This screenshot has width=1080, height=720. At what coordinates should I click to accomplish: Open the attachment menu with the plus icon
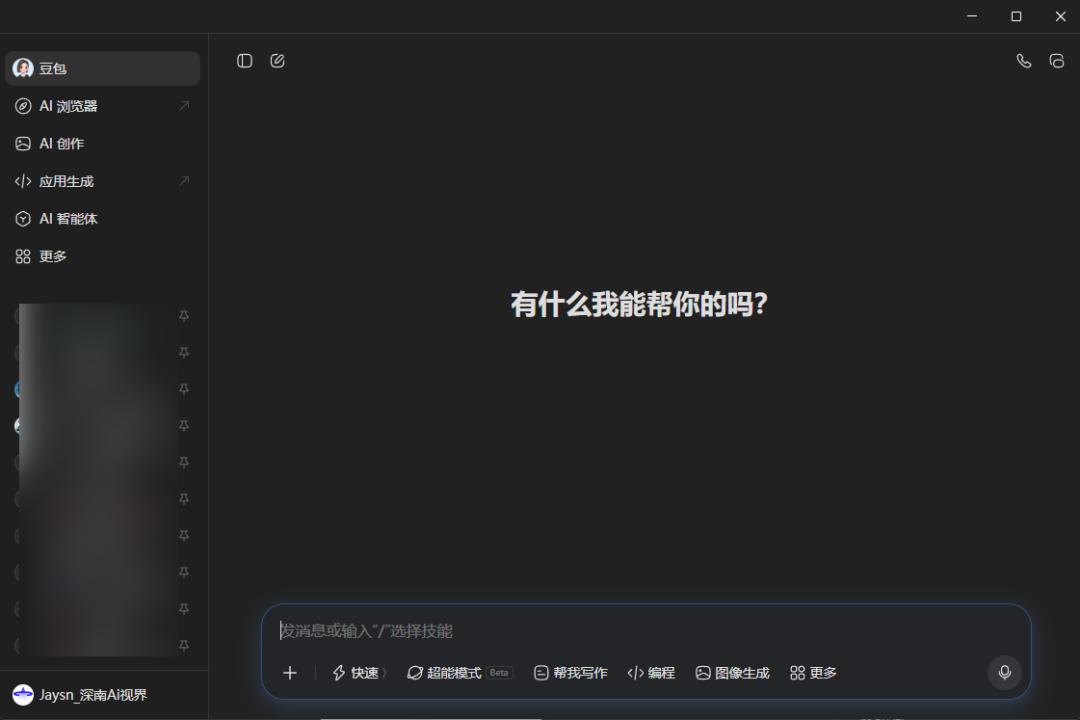click(290, 673)
